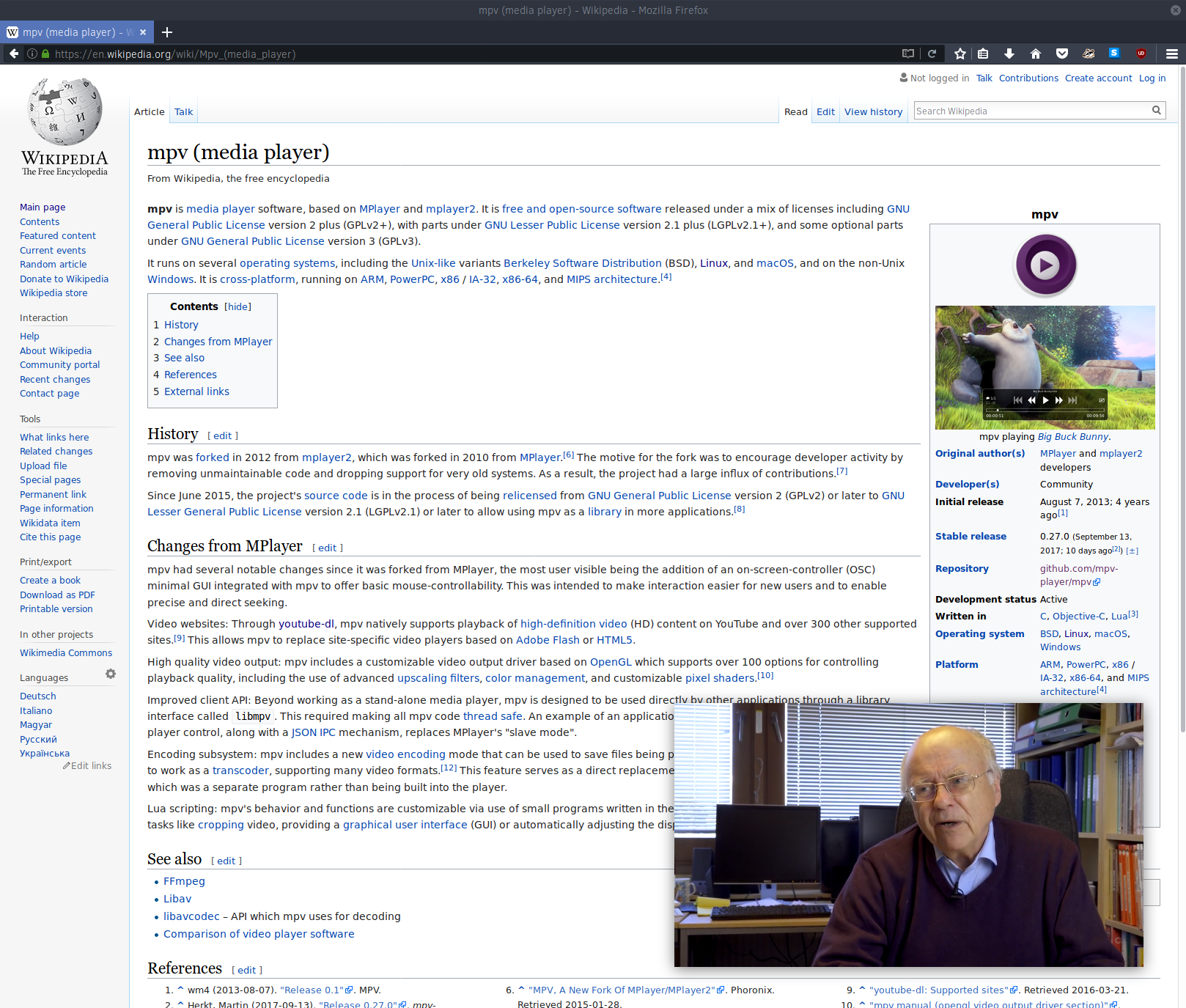Toggle Reader View icon in address bar
This screenshot has height=1008, width=1186.
click(x=908, y=54)
